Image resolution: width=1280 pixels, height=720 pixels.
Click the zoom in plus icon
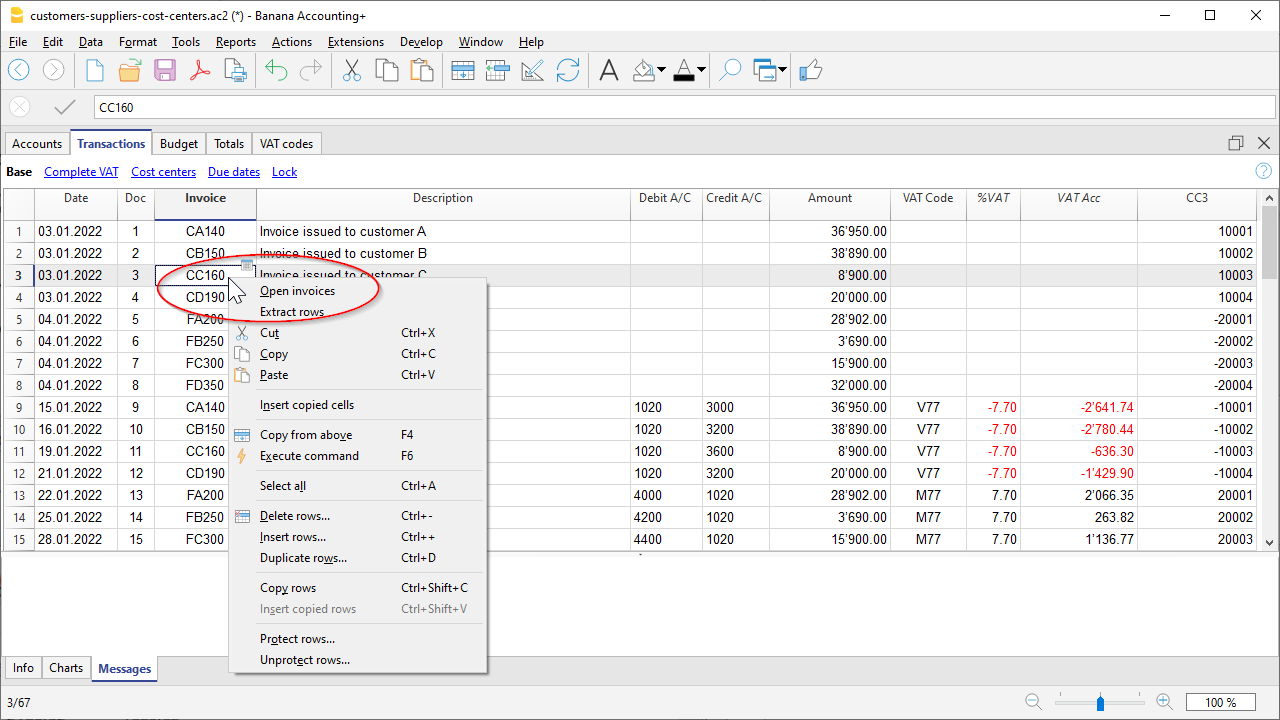1165,702
